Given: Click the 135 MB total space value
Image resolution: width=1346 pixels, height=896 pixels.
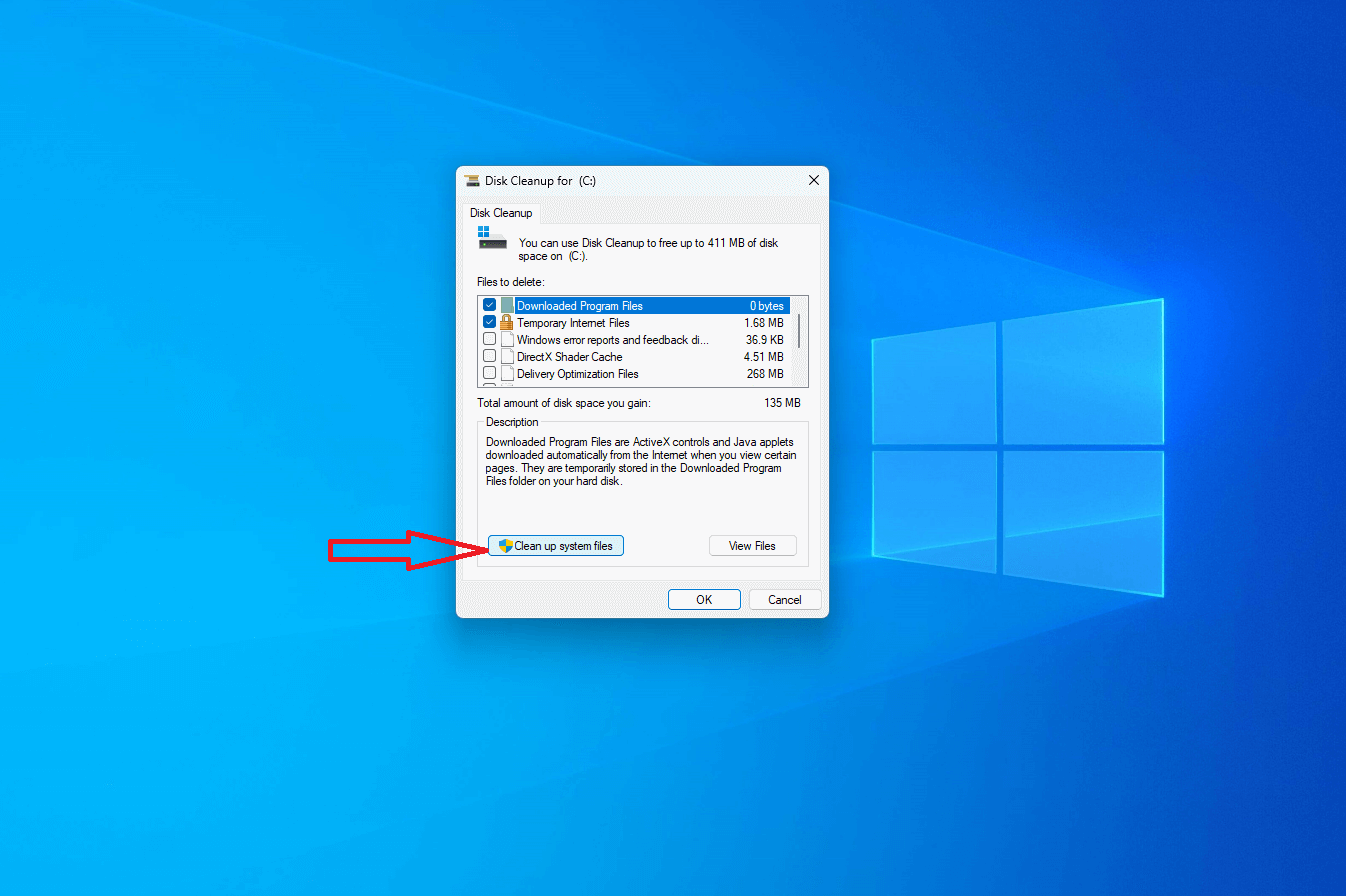Looking at the screenshot, I should (782, 403).
